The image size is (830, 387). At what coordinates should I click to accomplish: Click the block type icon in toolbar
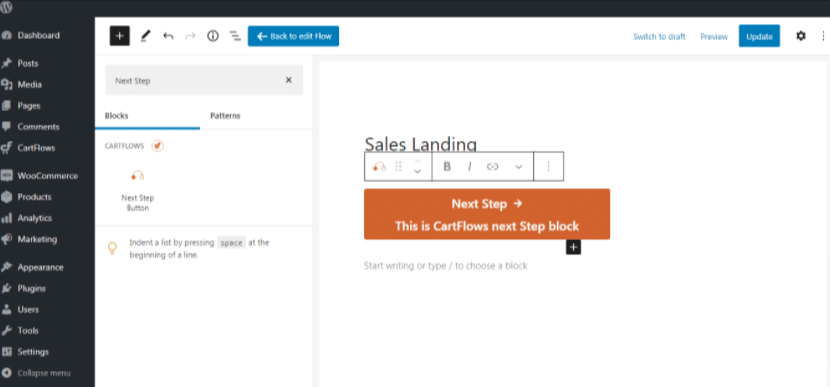[379, 167]
